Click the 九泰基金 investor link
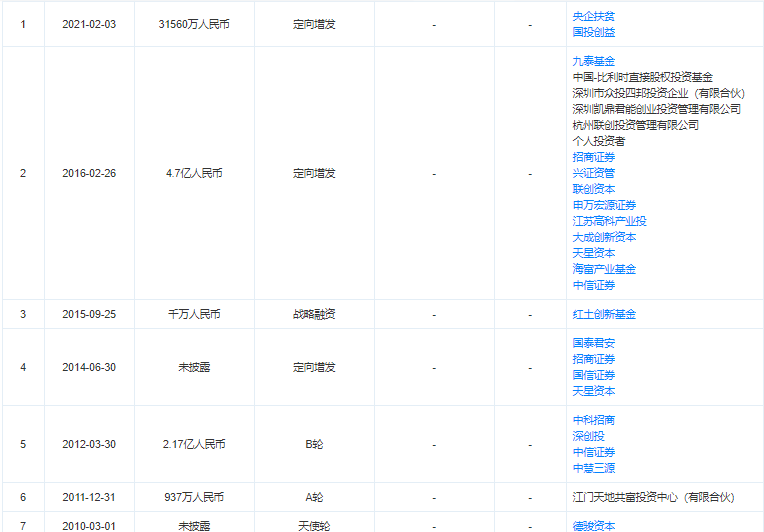The image size is (764, 532). coord(593,61)
